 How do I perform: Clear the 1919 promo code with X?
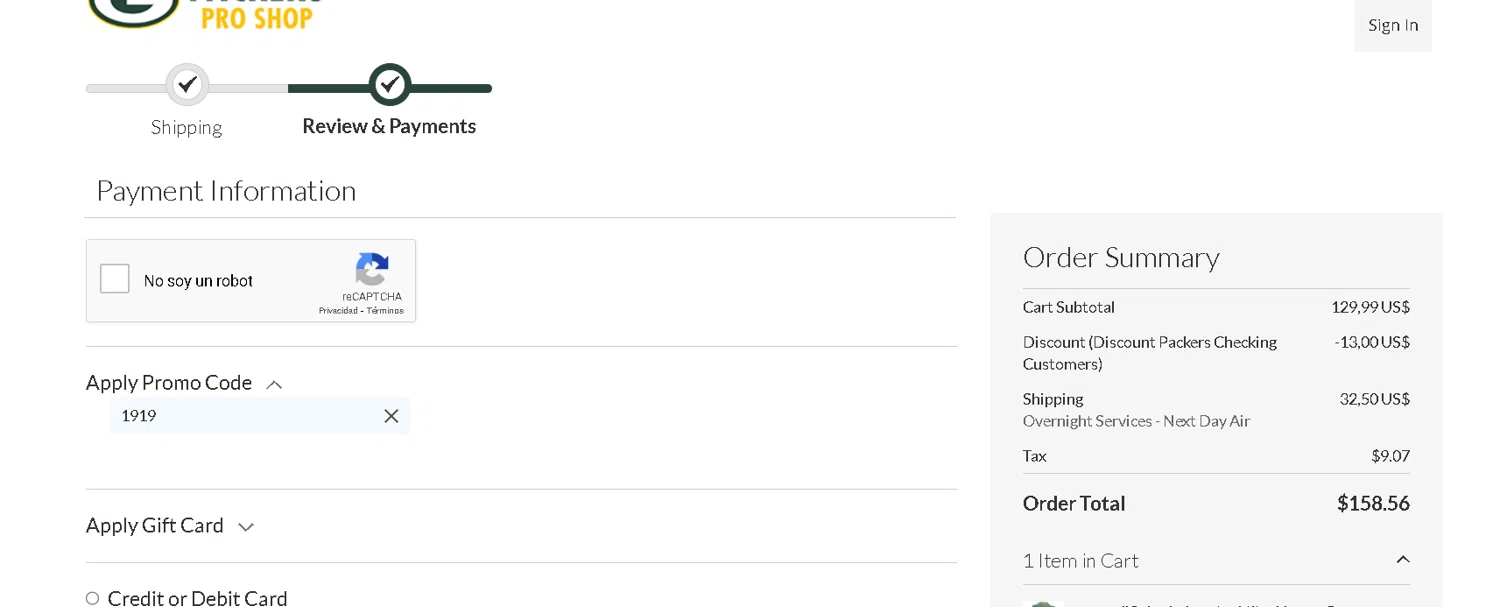[391, 416]
